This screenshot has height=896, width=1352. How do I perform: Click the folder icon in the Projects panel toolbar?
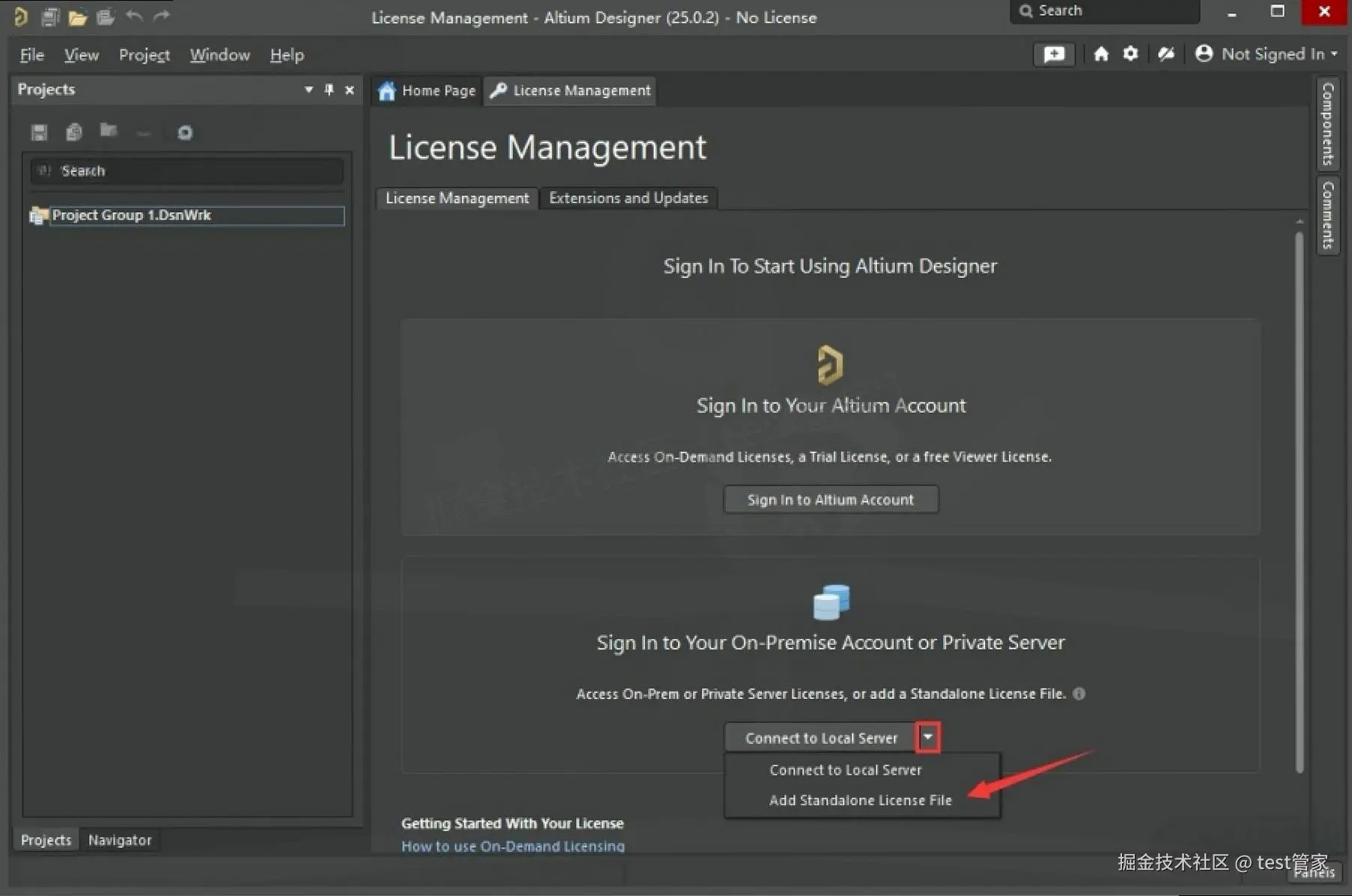109,131
